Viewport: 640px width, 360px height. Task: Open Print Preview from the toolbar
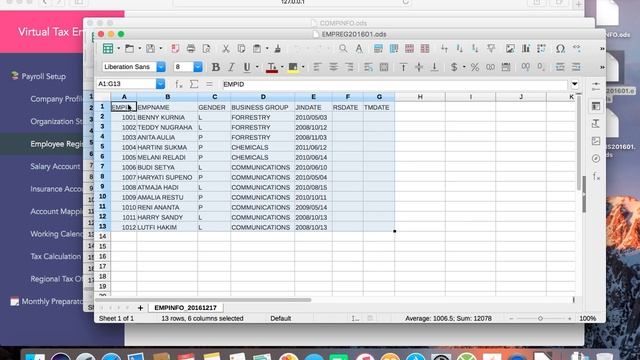tap(207, 49)
